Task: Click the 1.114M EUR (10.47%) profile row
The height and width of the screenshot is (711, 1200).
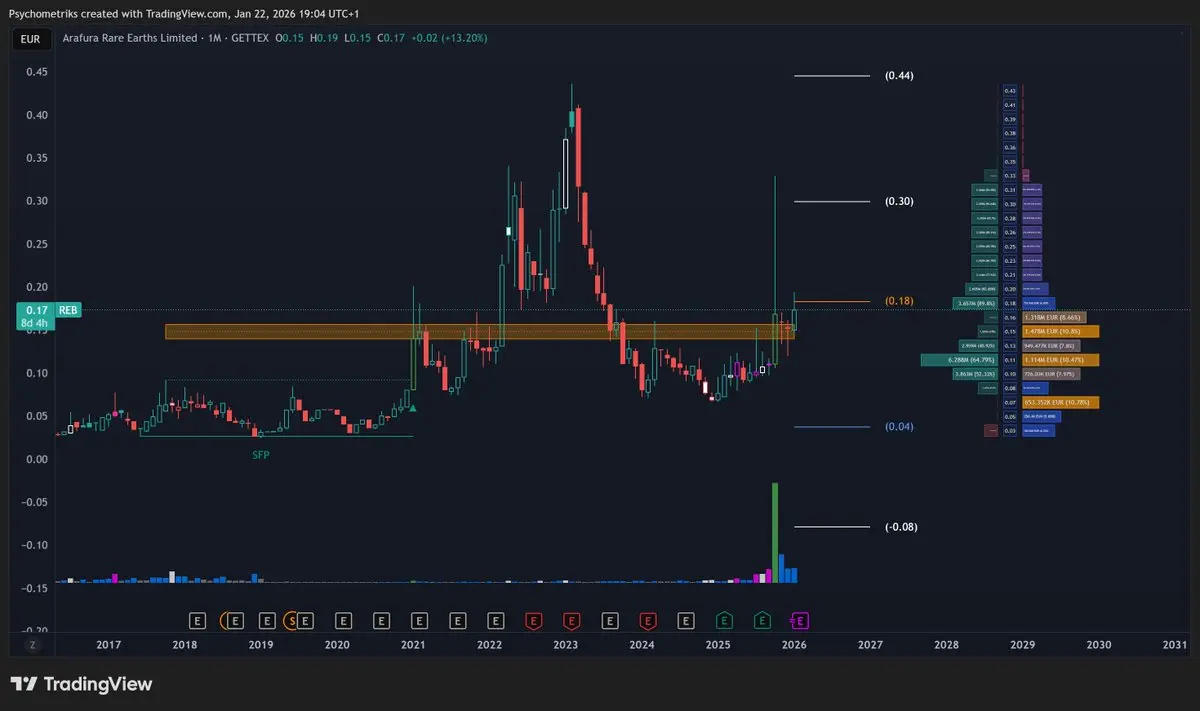Action: (x=1061, y=359)
